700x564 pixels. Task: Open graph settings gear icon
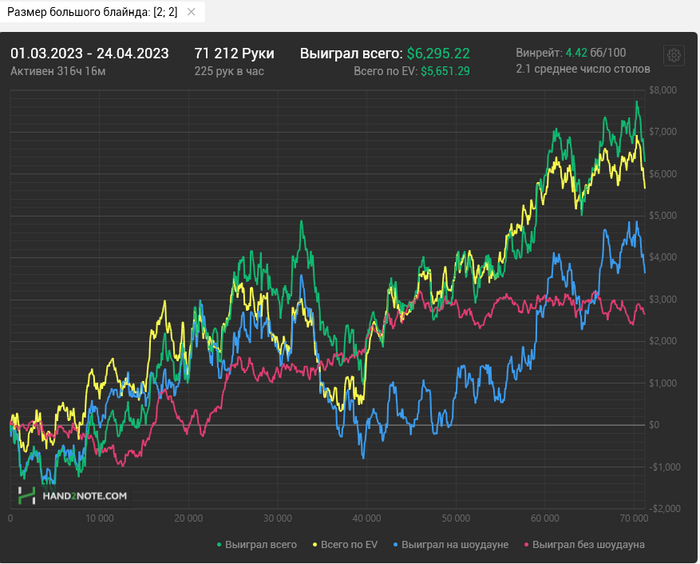(x=674, y=56)
